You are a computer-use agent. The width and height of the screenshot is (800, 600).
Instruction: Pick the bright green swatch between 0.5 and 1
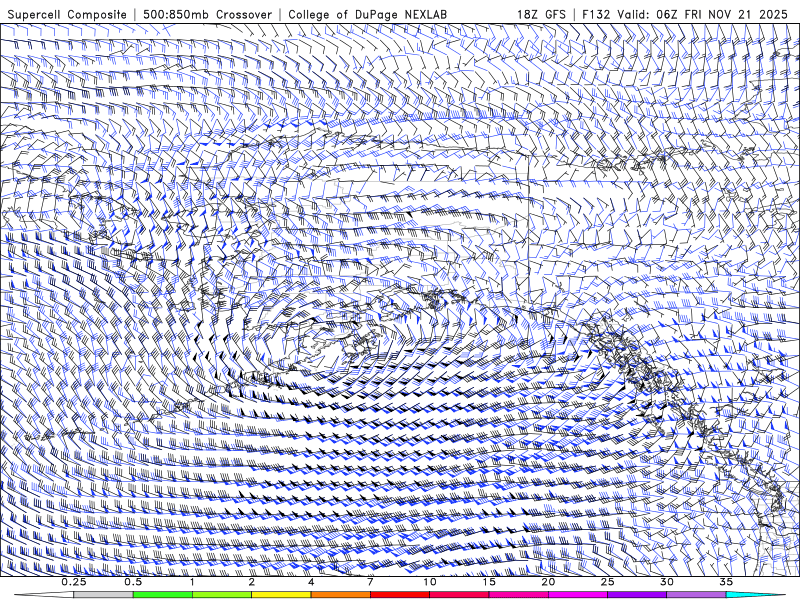pos(163,595)
